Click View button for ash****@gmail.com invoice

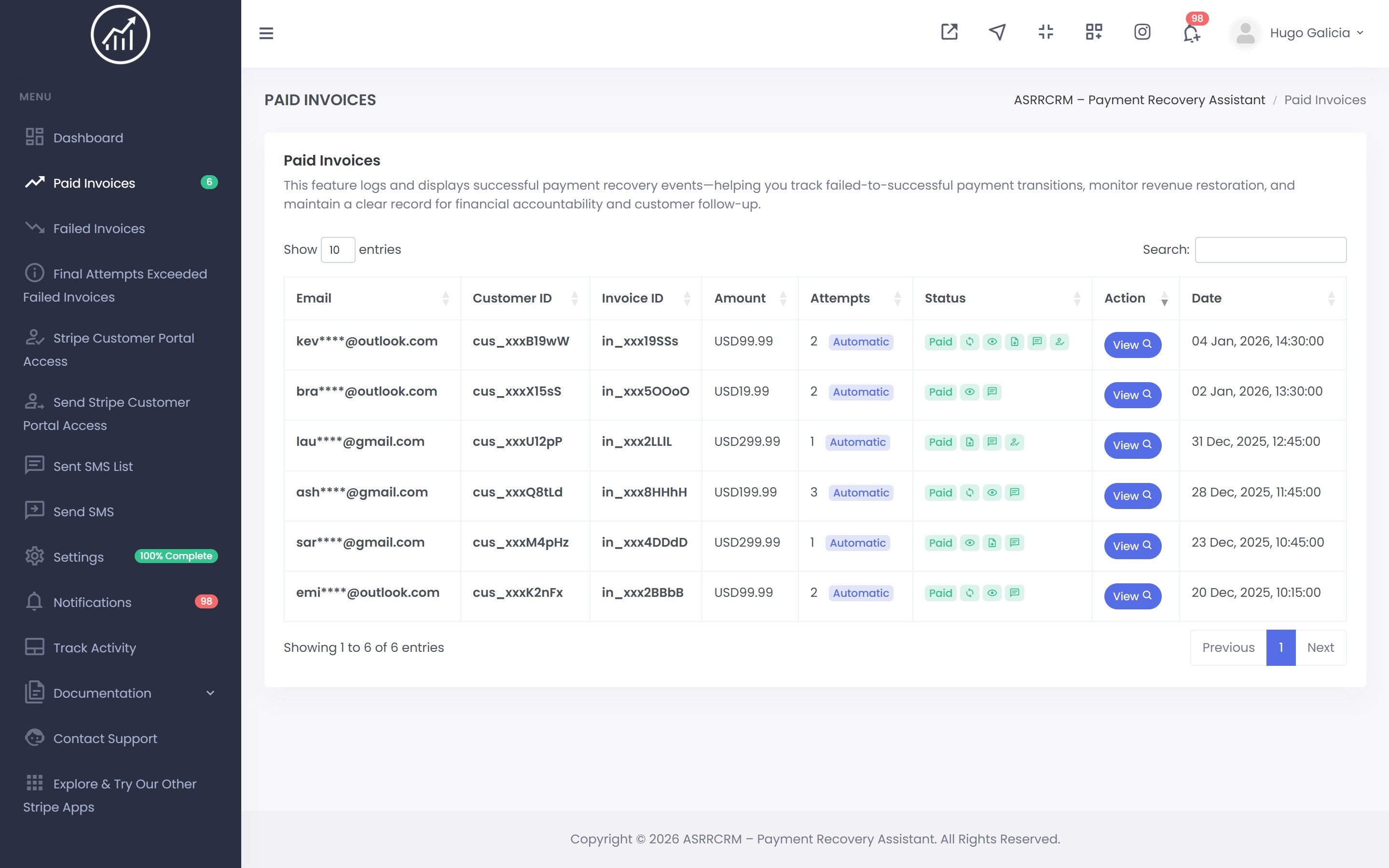(1132, 496)
